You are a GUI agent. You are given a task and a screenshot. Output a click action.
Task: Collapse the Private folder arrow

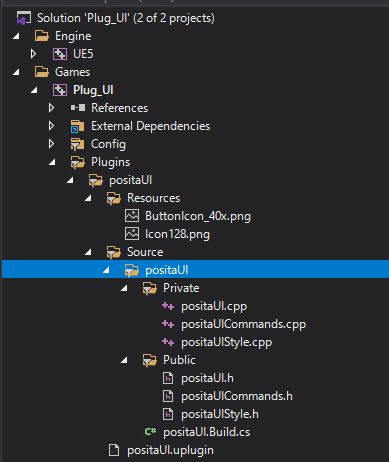coord(124,288)
